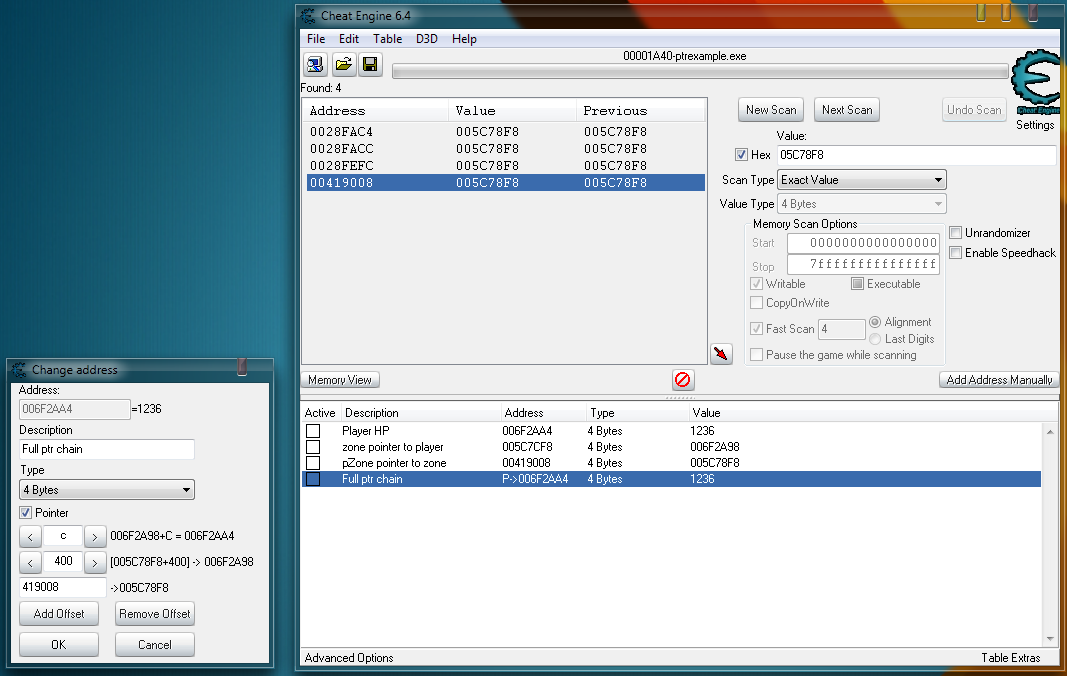Screen dimensions: 1067x676
Task: Open the D3D menu
Action: [427, 39]
